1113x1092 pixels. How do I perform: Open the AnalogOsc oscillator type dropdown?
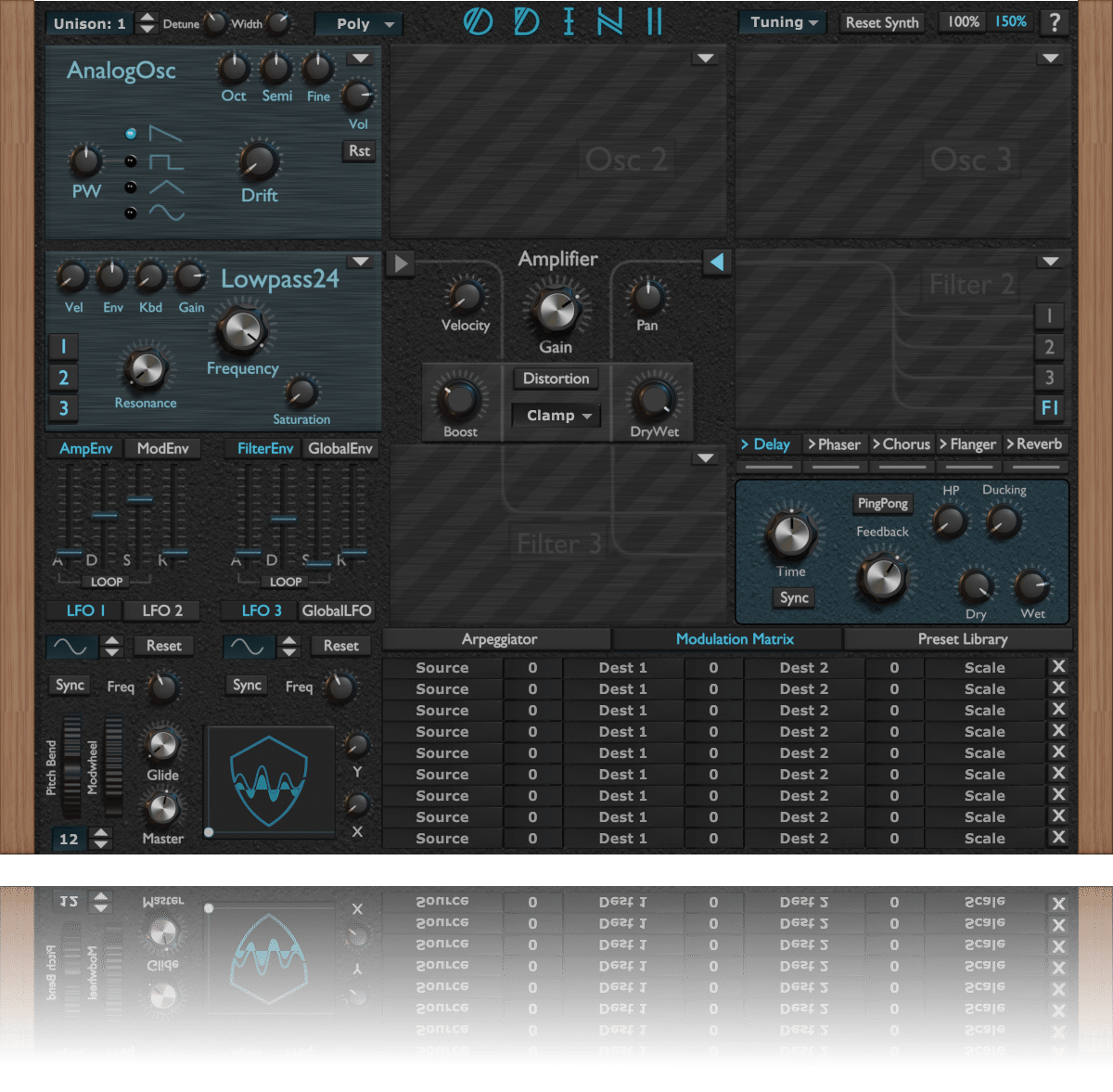[x=360, y=59]
